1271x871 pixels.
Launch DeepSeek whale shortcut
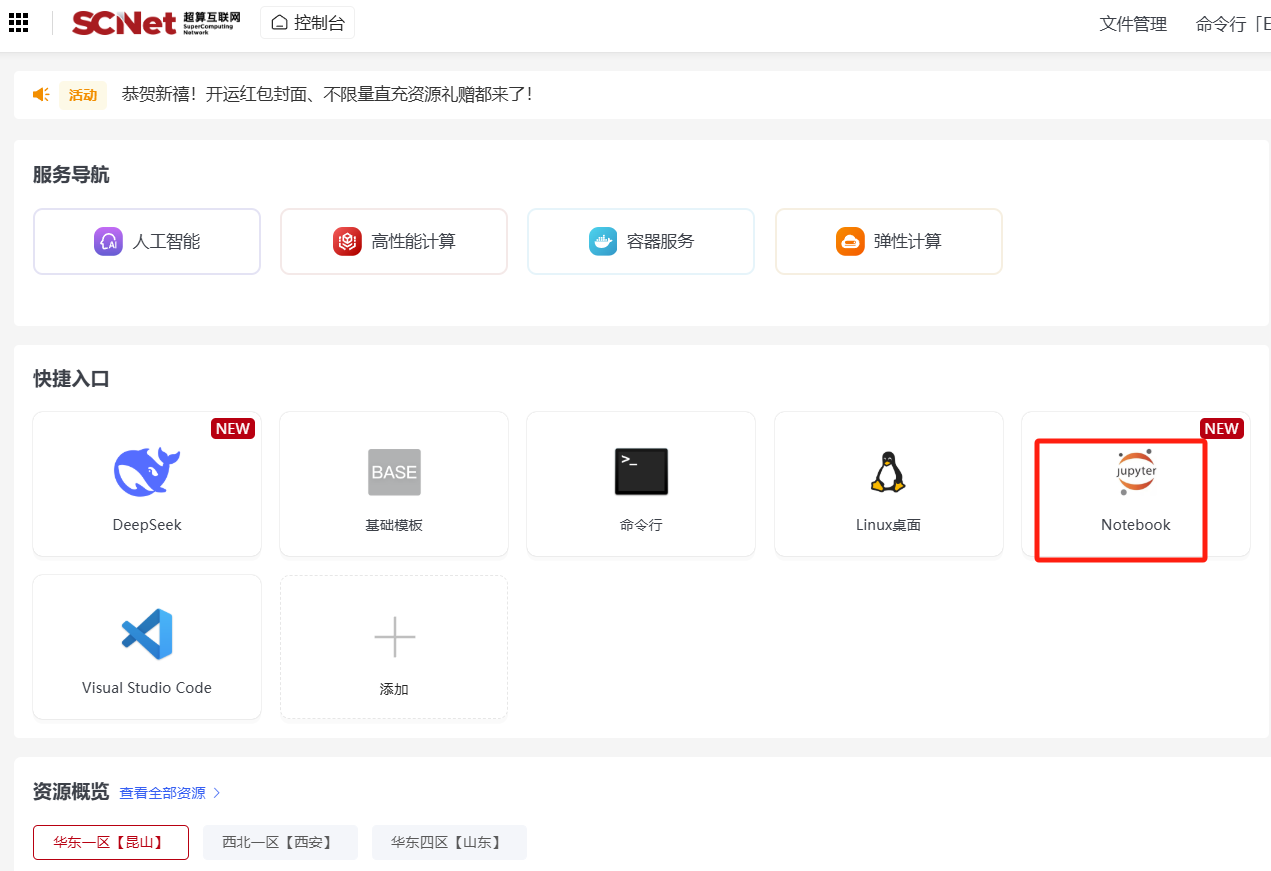point(147,472)
